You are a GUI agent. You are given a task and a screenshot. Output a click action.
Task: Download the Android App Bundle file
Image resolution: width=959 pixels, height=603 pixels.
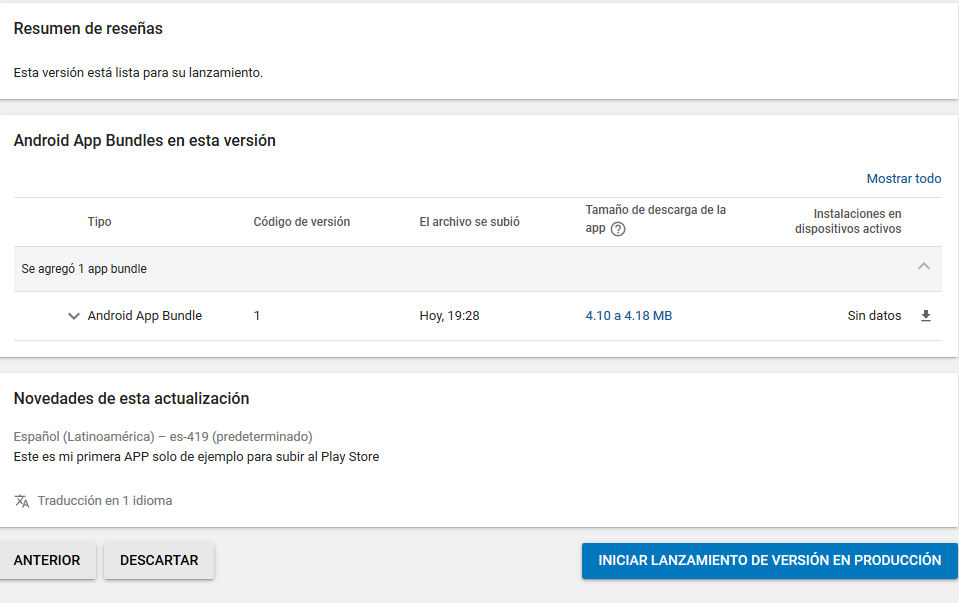(925, 316)
